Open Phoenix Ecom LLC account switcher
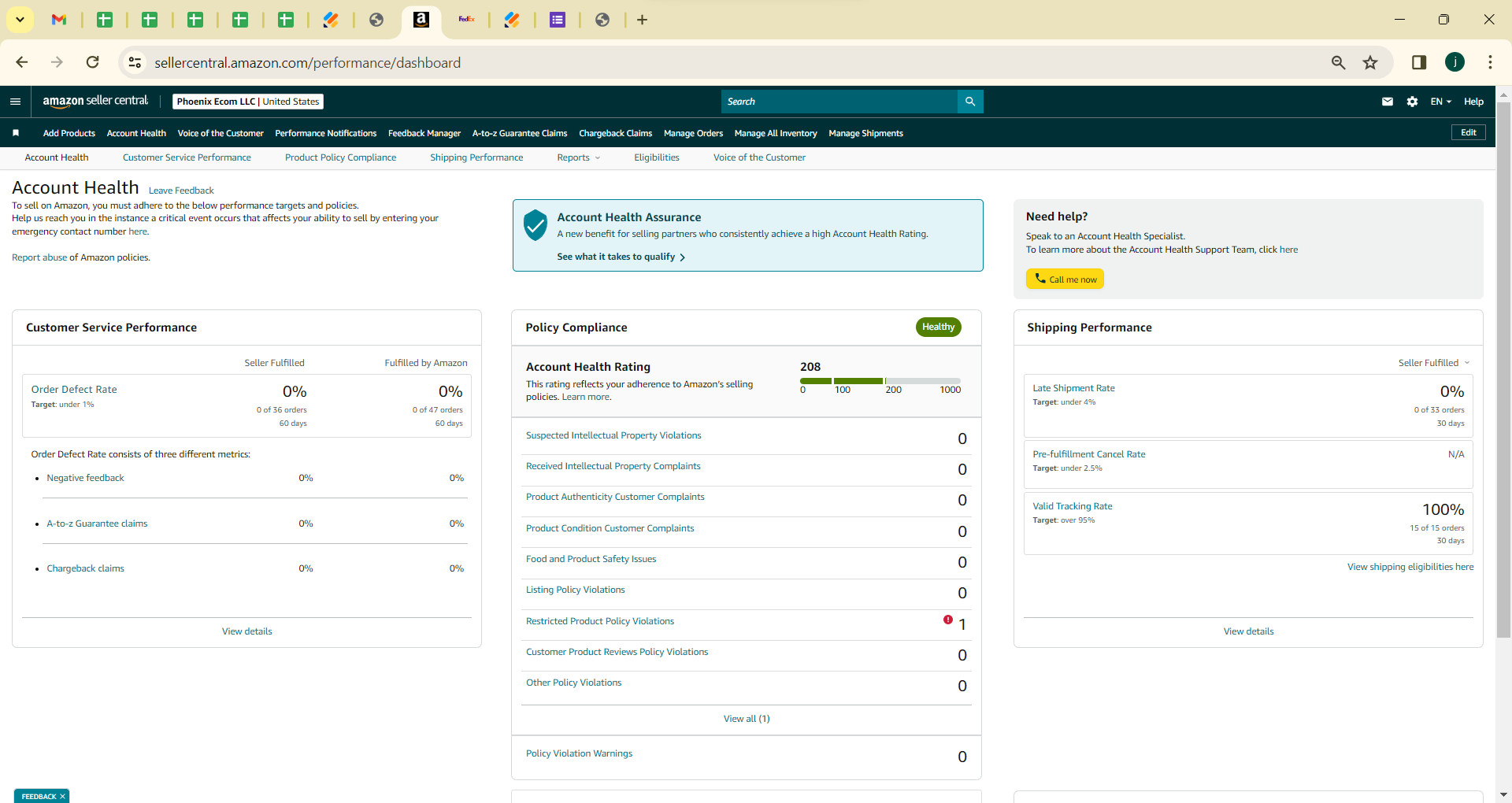 [x=248, y=102]
